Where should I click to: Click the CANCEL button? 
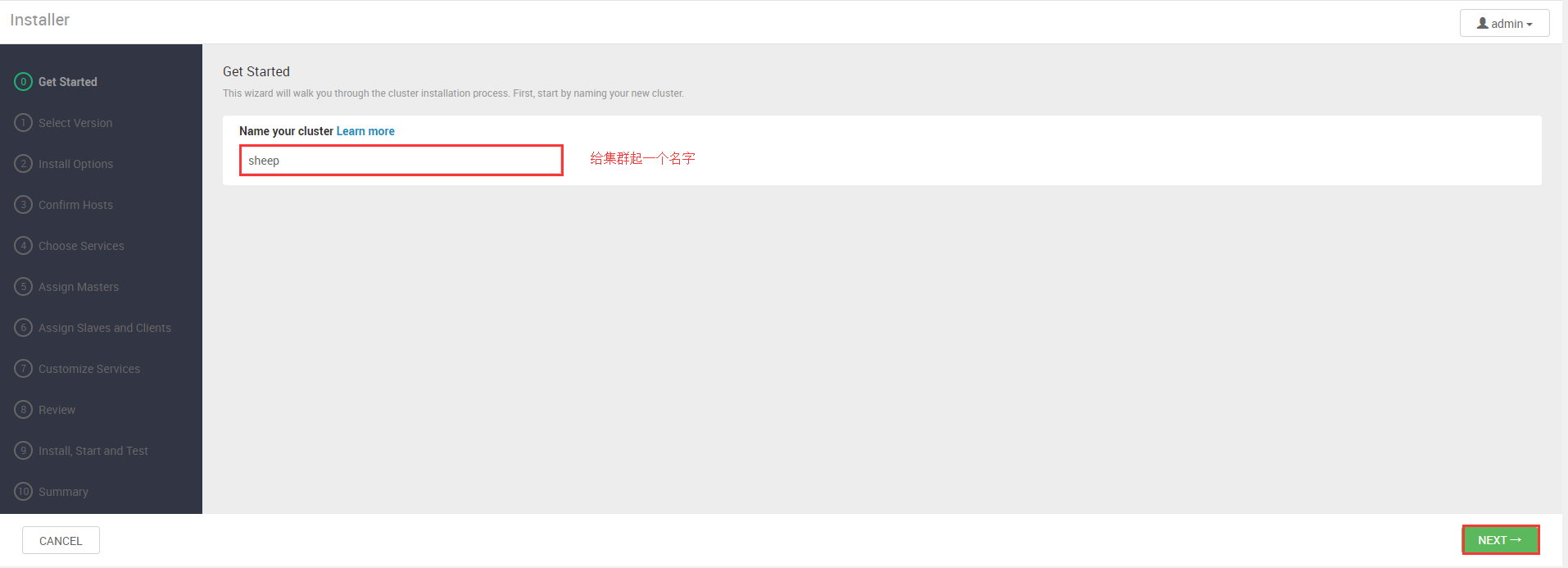pyautogui.click(x=61, y=540)
